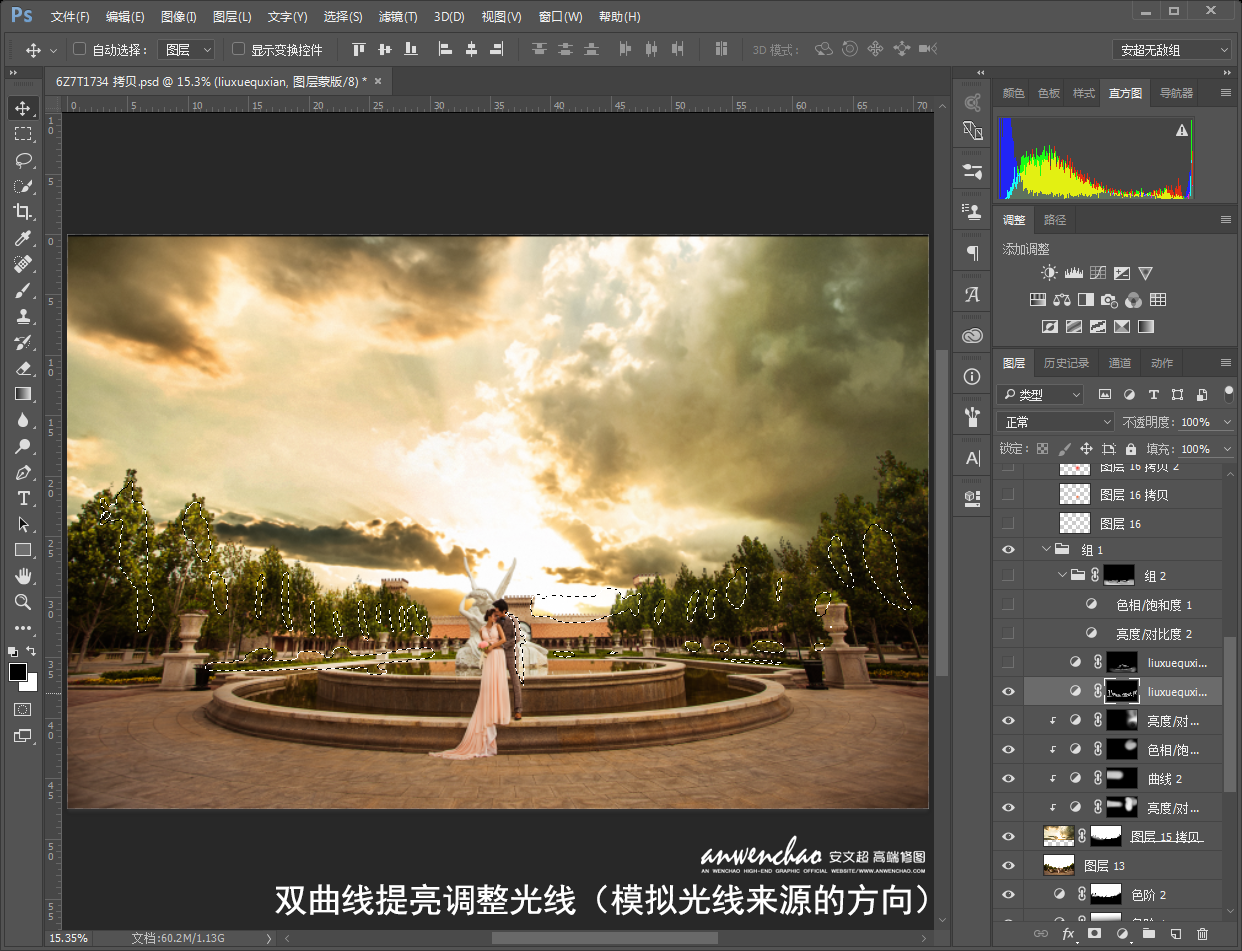The width and height of the screenshot is (1242, 951).
Task: Activate the Eyedropper tool
Action: point(23,238)
